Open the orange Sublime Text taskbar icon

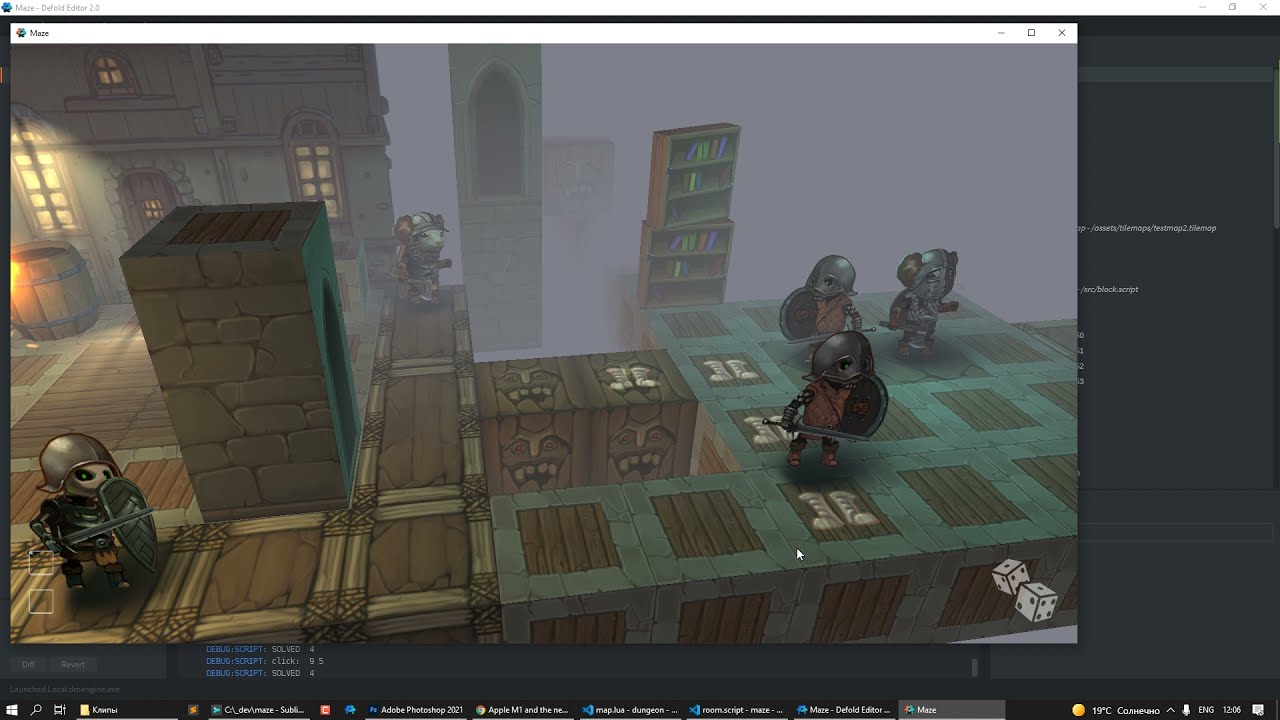pyautogui.click(x=193, y=710)
